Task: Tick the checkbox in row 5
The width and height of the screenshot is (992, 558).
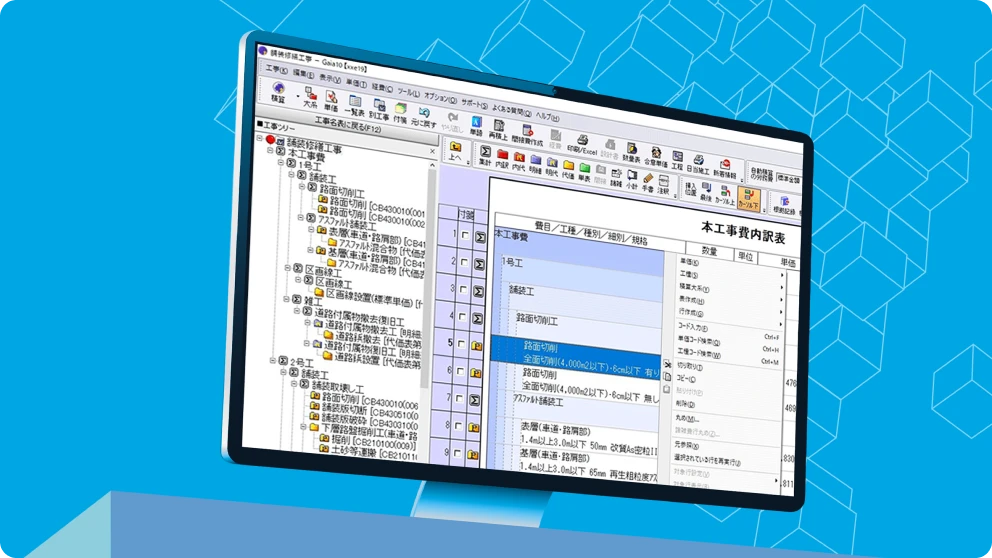Action: (x=463, y=343)
